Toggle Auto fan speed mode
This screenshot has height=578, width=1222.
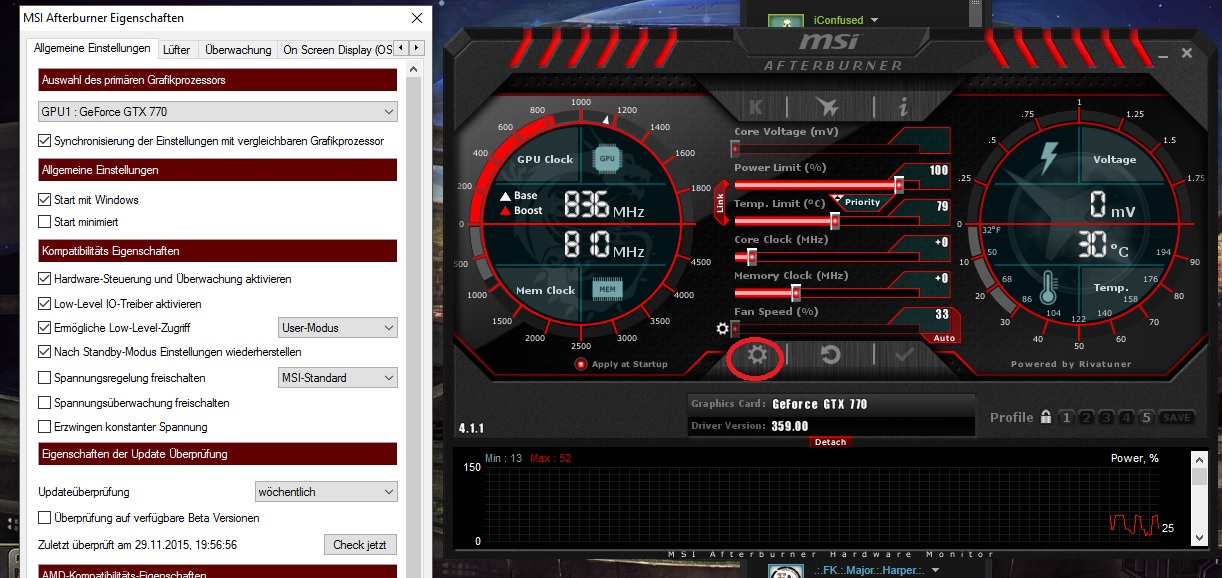[x=944, y=338]
